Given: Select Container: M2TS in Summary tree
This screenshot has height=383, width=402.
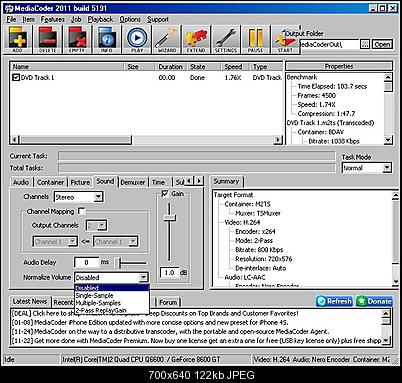Looking at the screenshot, I should (x=247, y=204).
